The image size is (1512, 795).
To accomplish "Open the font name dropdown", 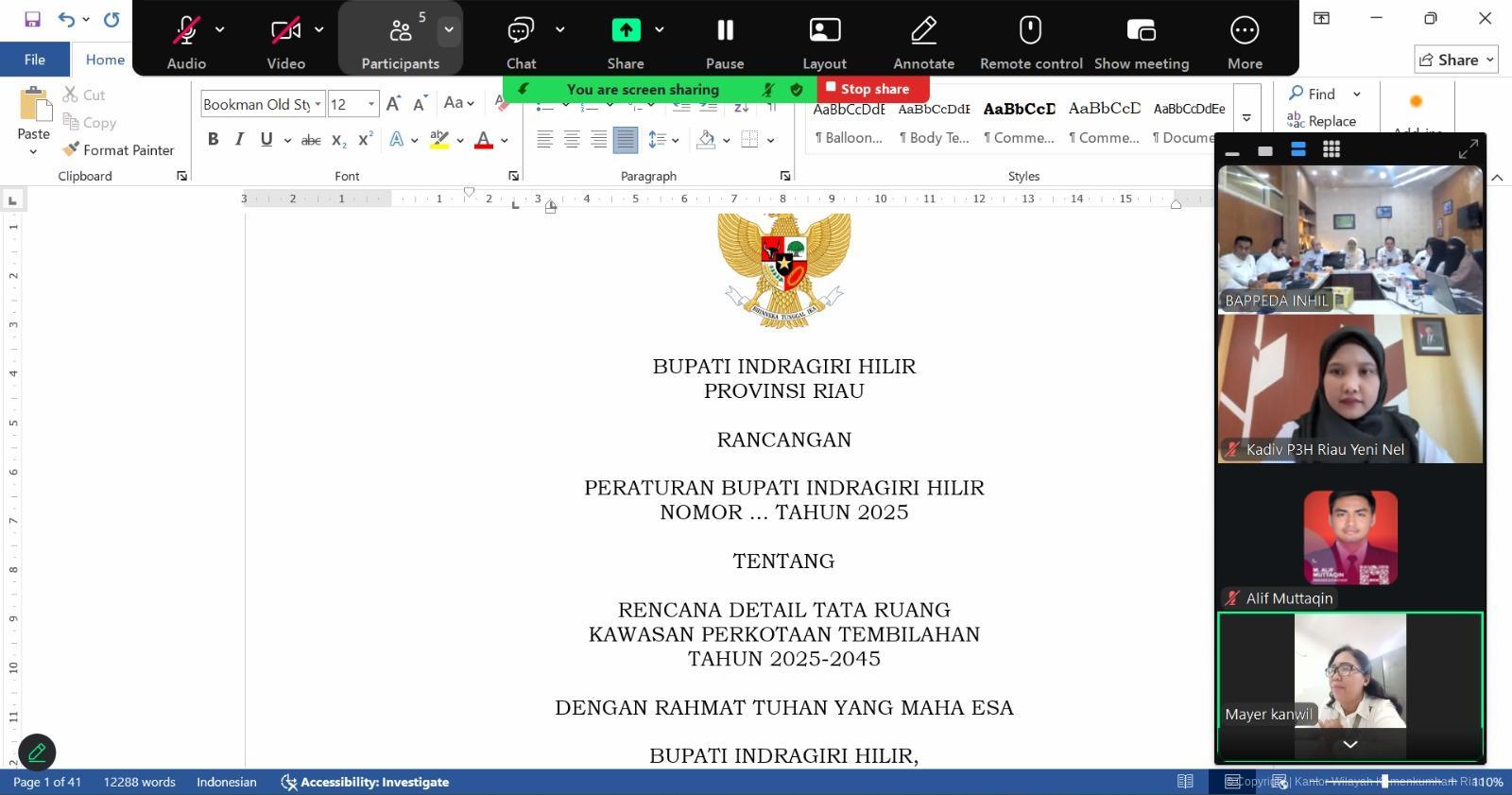I will [x=318, y=104].
